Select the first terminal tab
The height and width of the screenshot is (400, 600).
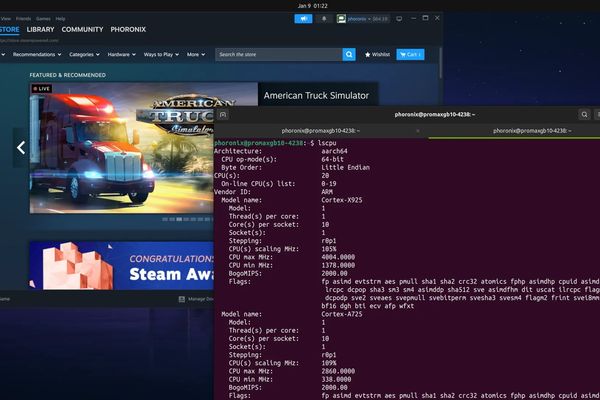[x=321, y=131]
